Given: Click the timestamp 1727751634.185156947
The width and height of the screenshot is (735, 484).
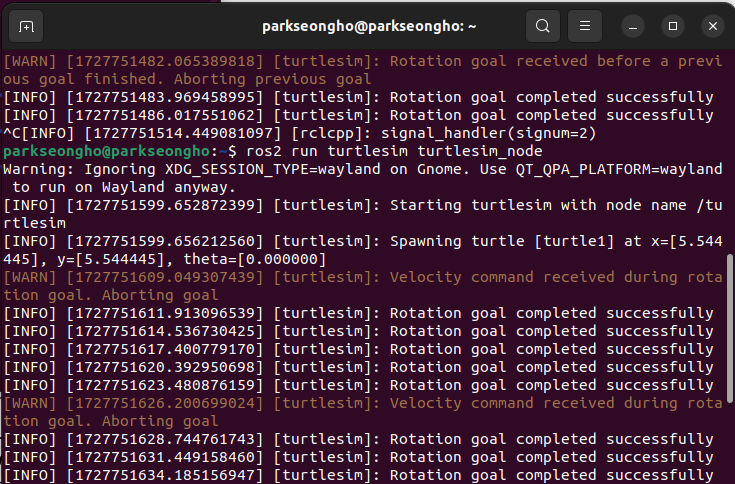Looking at the screenshot, I should click(165, 476).
